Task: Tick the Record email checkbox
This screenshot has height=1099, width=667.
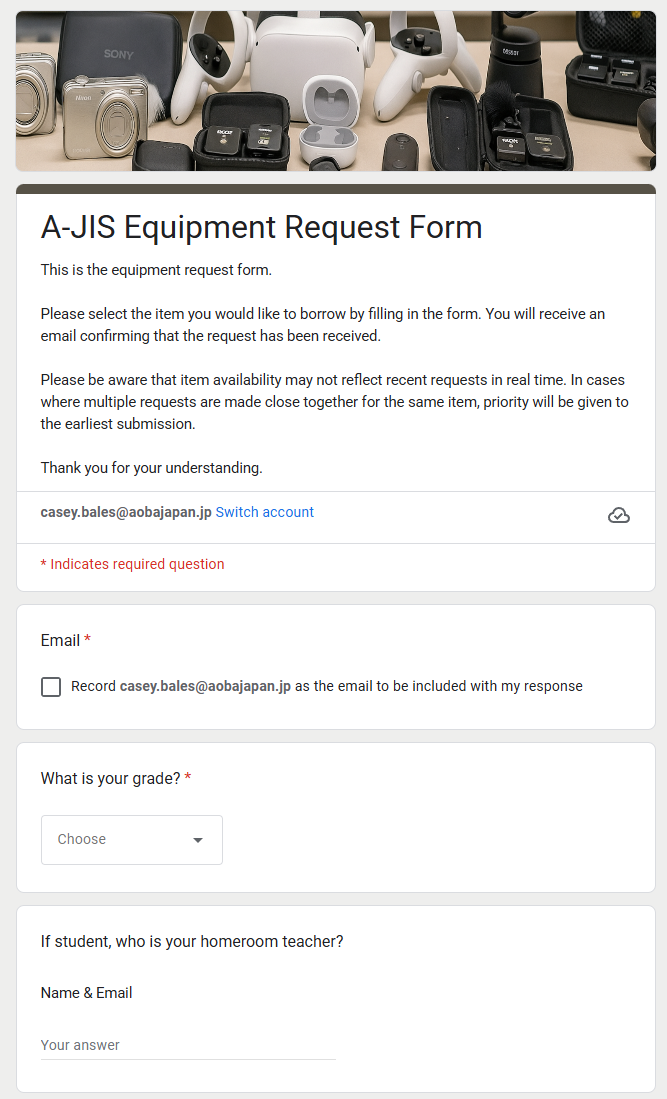Action: pyautogui.click(x=51, y=687)
